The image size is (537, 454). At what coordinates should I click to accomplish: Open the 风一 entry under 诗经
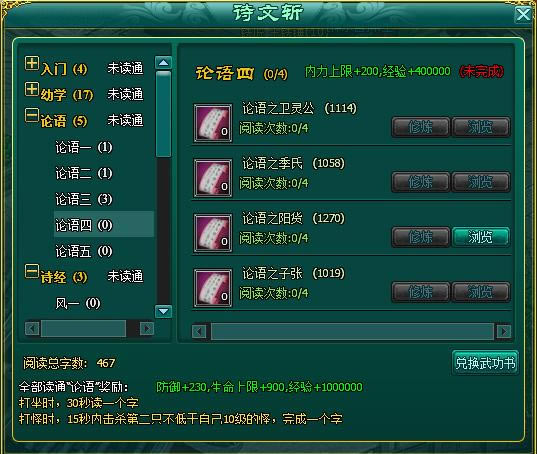click(78, 303)
